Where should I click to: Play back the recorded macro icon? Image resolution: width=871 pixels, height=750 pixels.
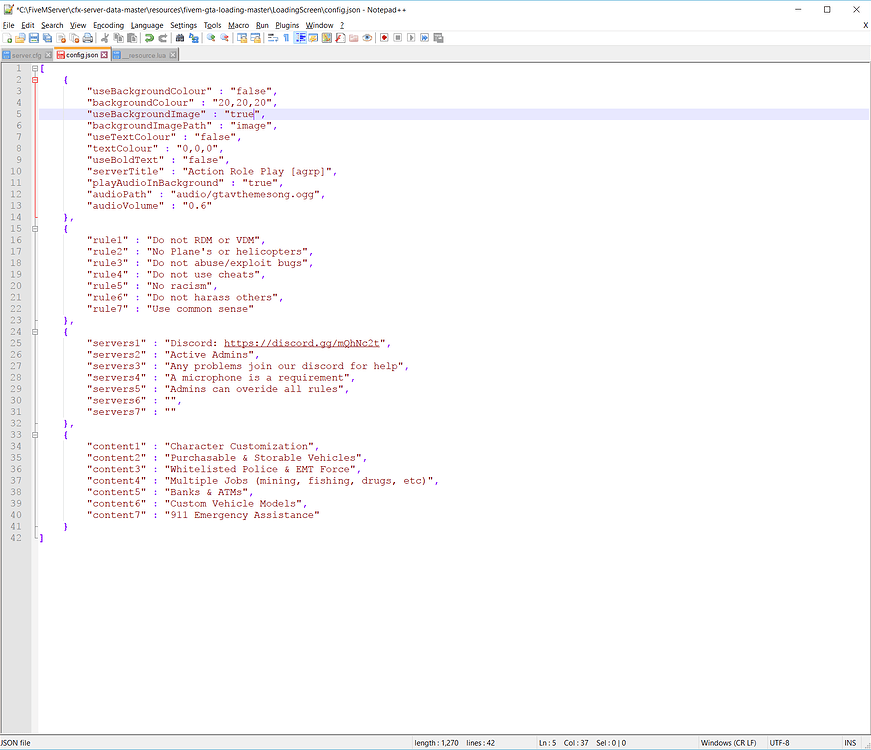point(411,38)
